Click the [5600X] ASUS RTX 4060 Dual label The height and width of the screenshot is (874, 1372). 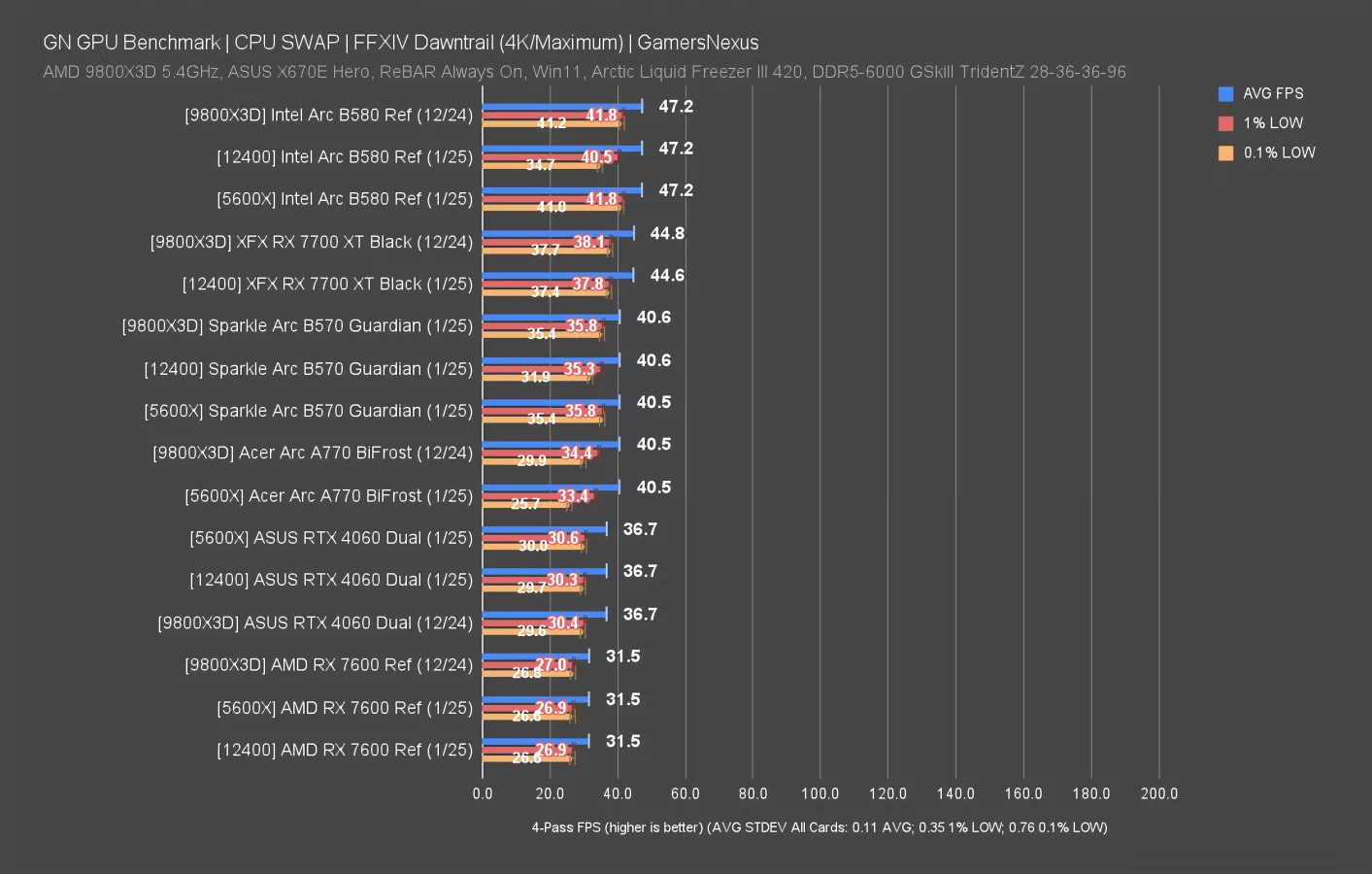tap(330, 538)
